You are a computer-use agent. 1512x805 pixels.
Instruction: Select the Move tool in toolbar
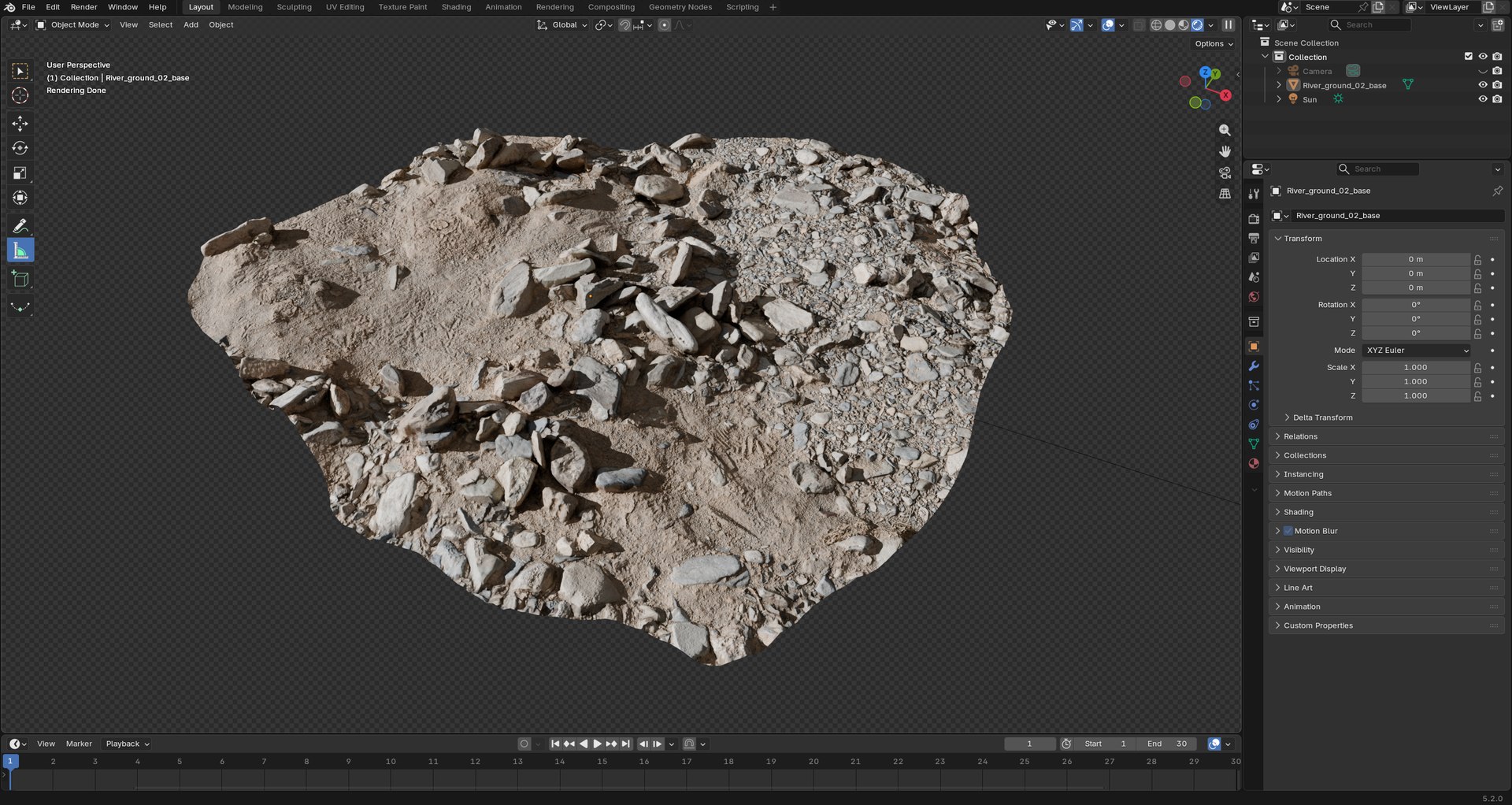pos(20,124)
